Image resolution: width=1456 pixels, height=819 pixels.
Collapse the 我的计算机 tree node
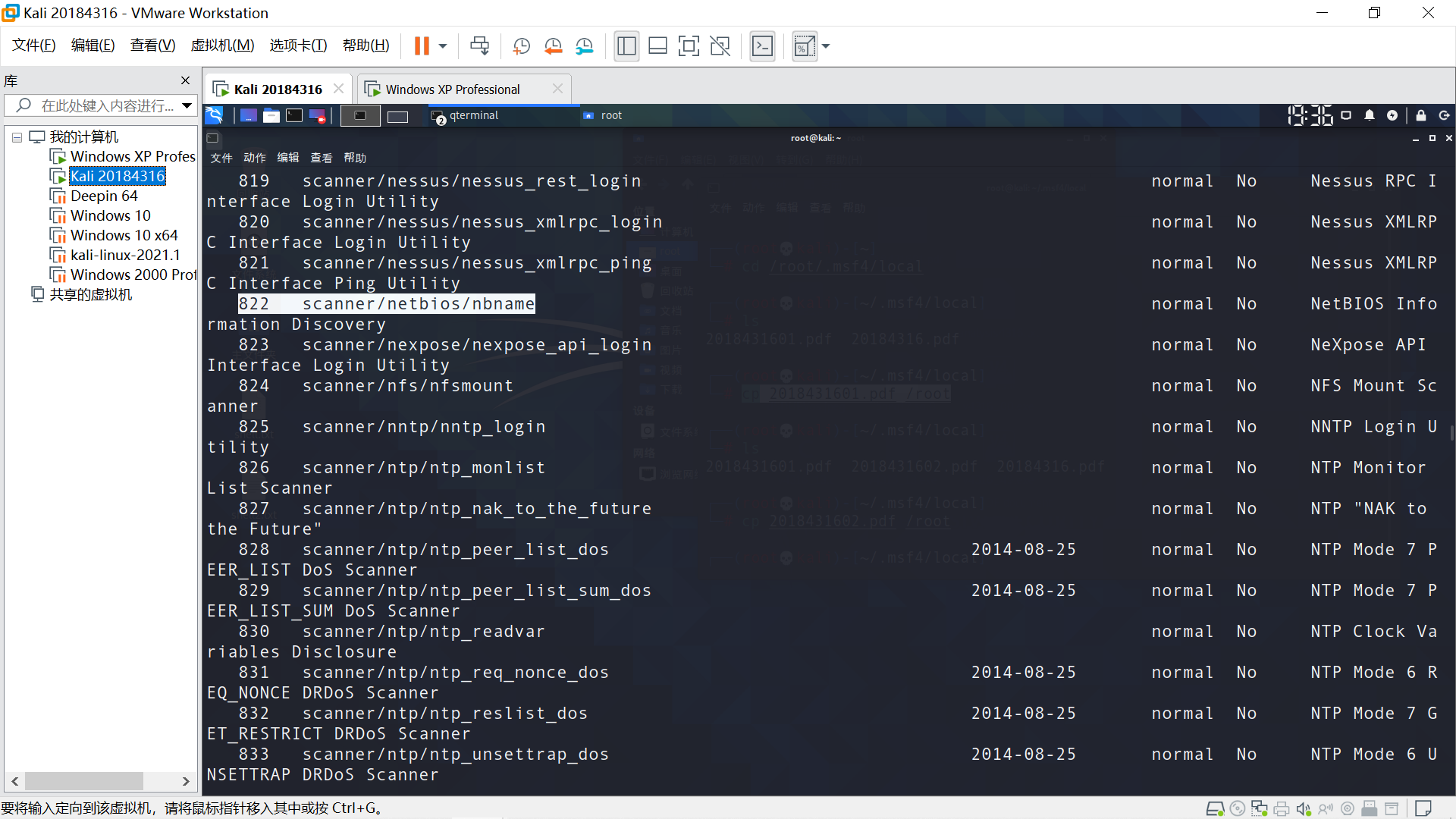point(17,137)
